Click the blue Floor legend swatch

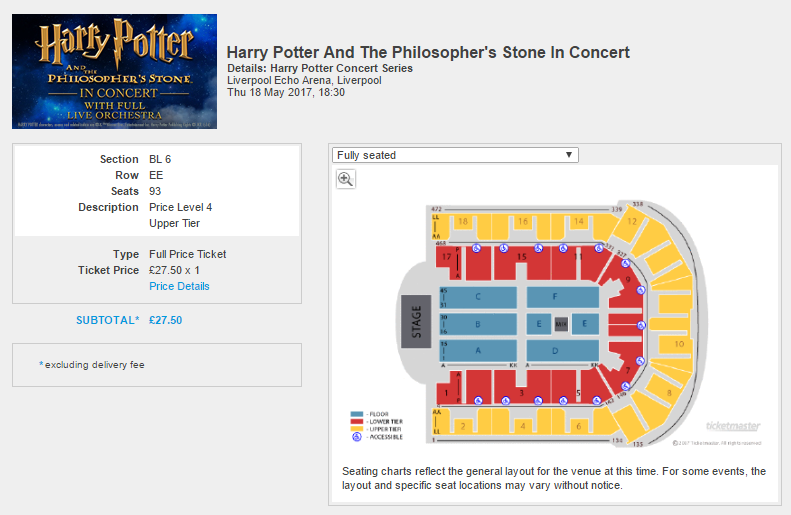click(357, 414)
